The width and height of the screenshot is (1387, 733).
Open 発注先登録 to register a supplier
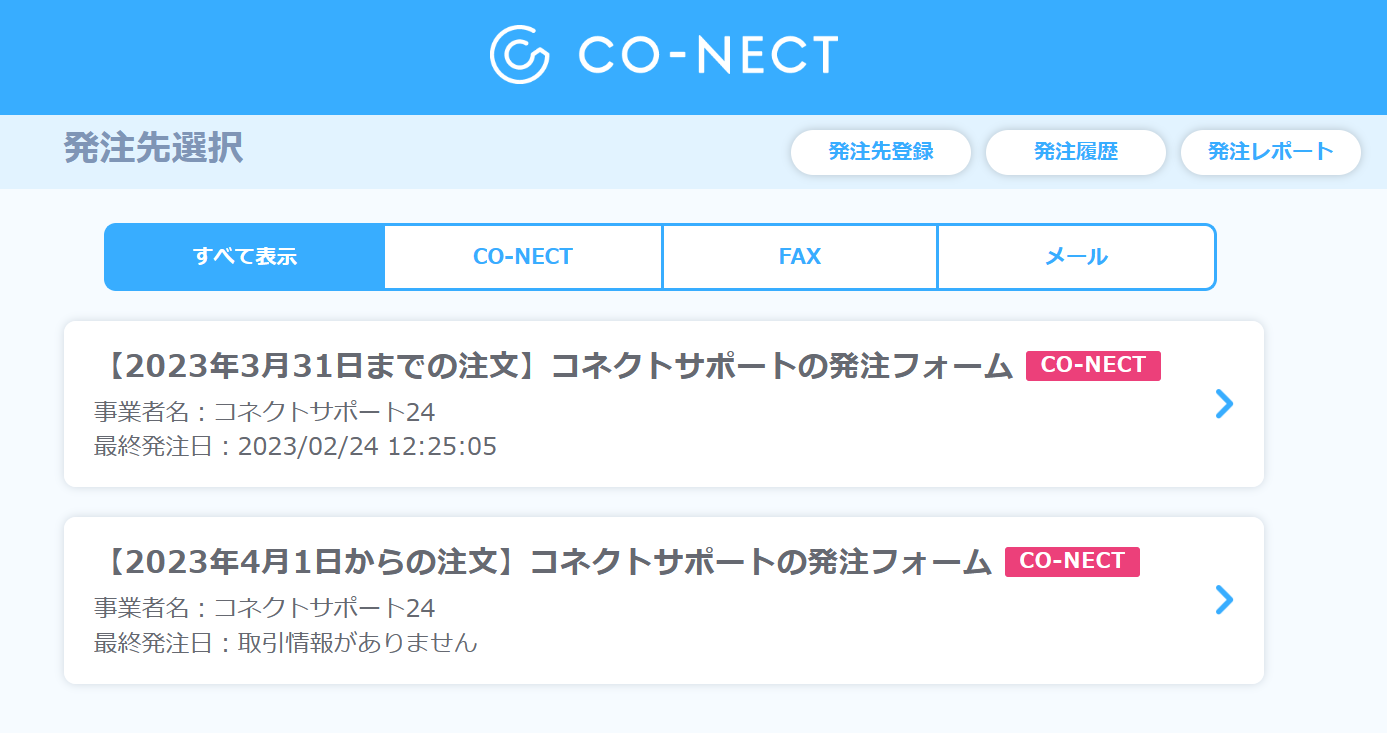[x=880, y=152]
